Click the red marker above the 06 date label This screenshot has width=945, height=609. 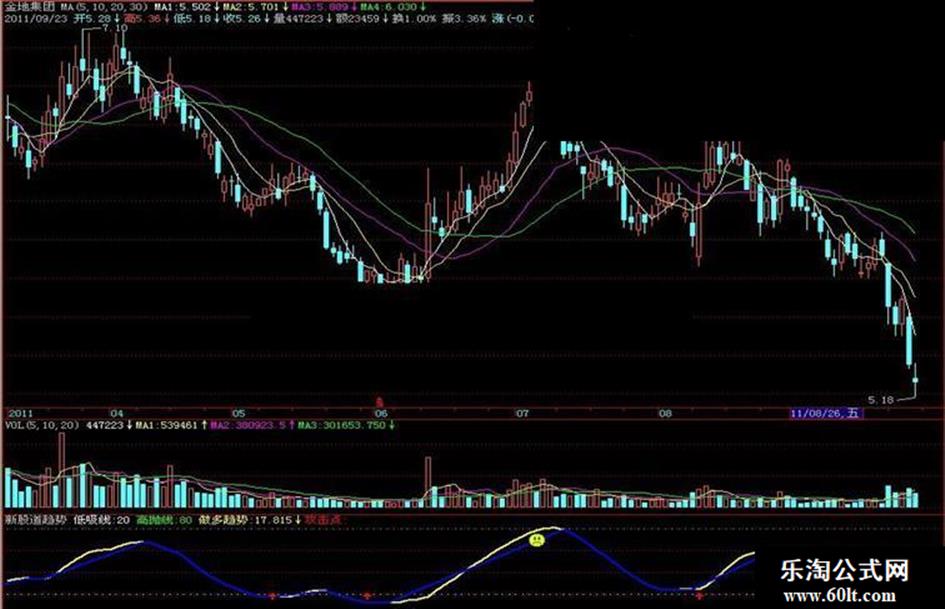click(380, 401)
